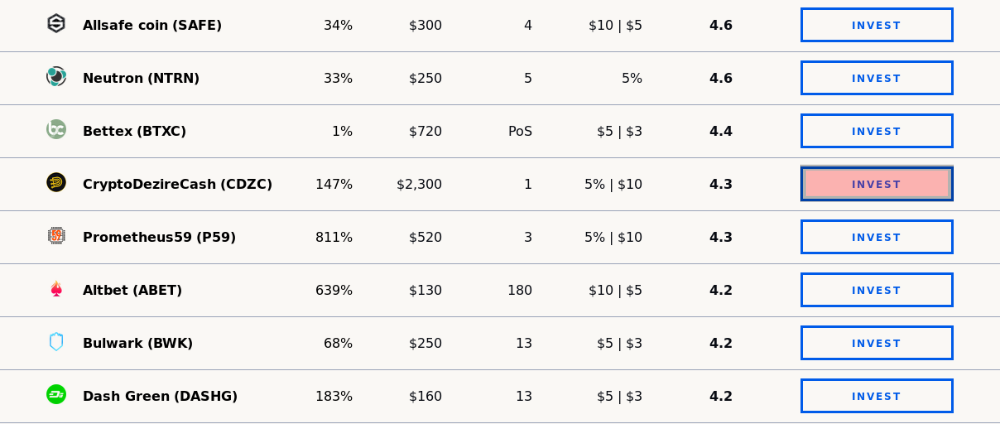Open CryptoDezireCash (CDZC) name link

click(177, 184)
